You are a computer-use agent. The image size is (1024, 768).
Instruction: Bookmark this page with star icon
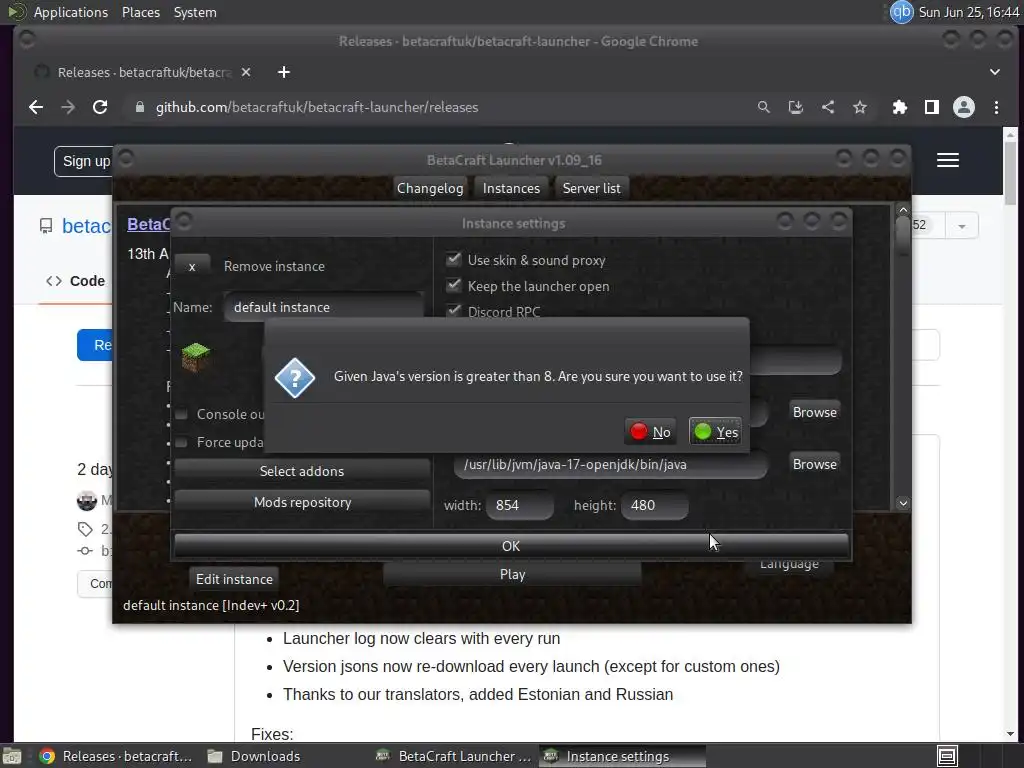pyautogui.click(x=859, y=107)
